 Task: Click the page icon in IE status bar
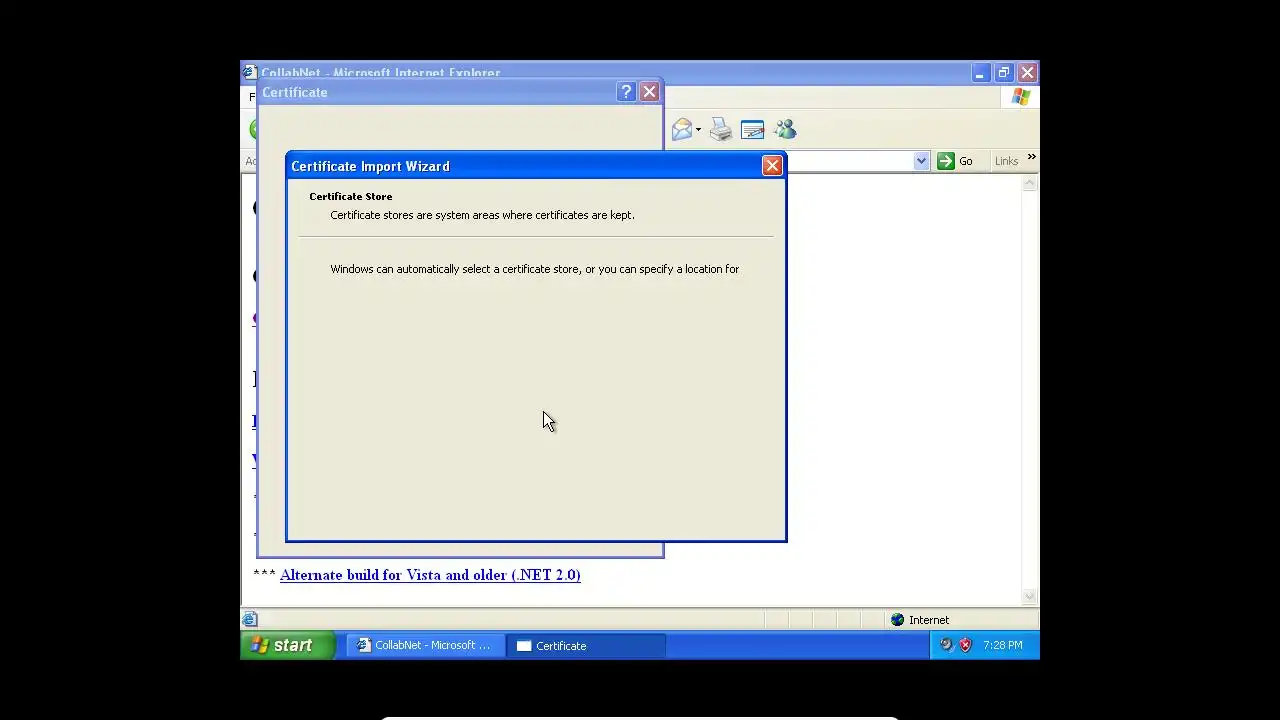coord(250,620)
